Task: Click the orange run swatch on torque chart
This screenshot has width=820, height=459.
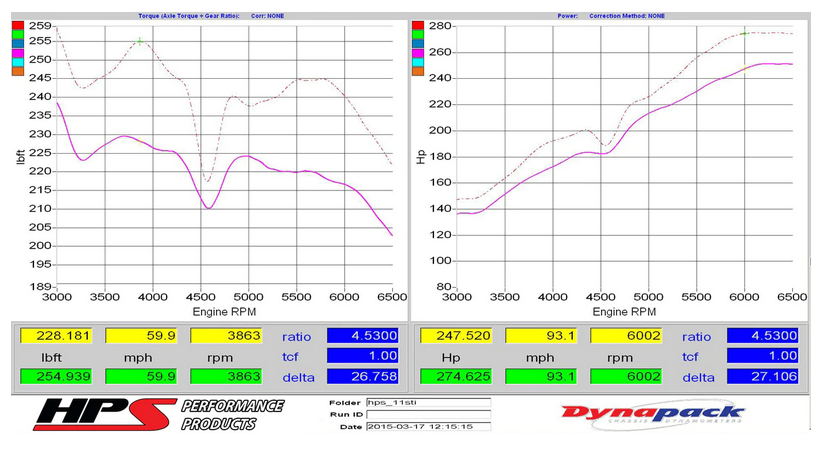Action: (x=17, y=70)
